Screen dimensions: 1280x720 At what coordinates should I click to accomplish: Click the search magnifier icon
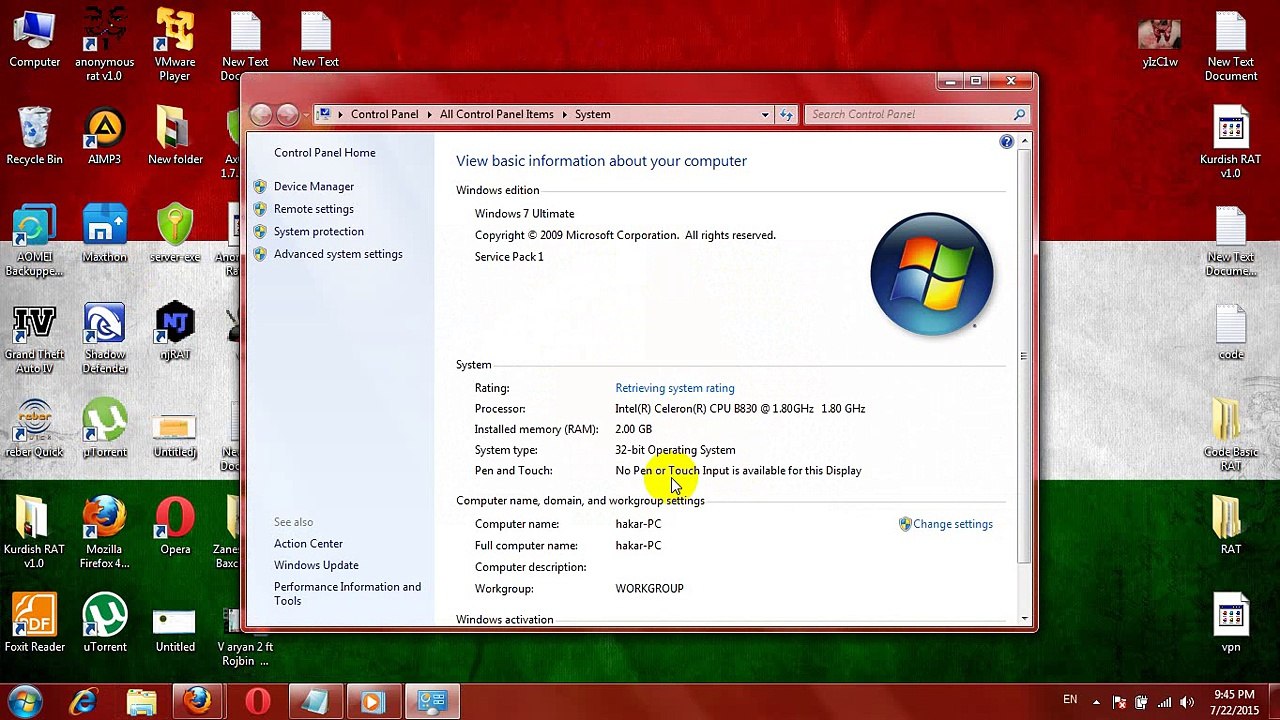[x=1019, y=115]
